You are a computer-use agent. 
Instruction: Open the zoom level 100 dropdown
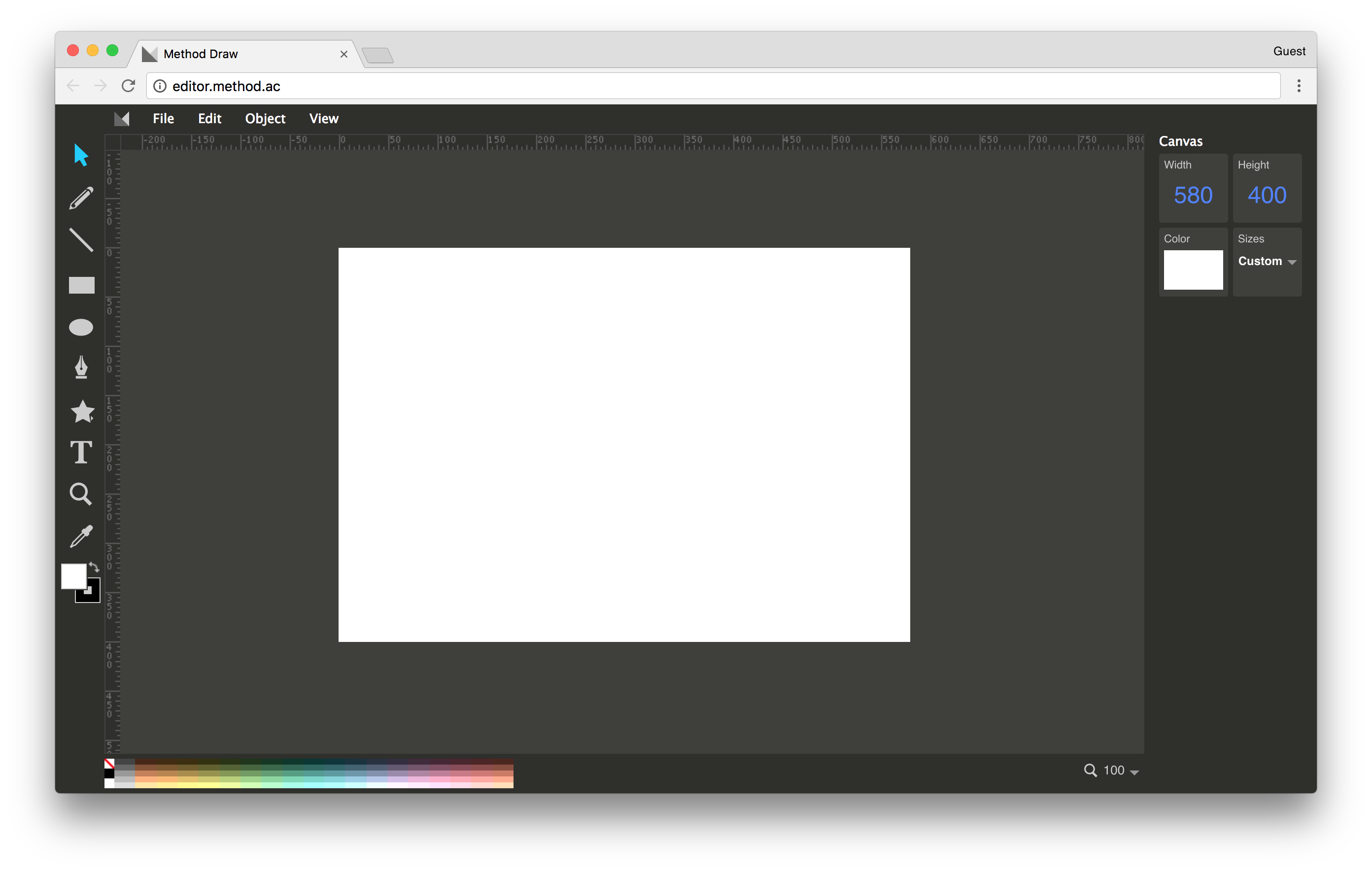(x=1120, y=771)
